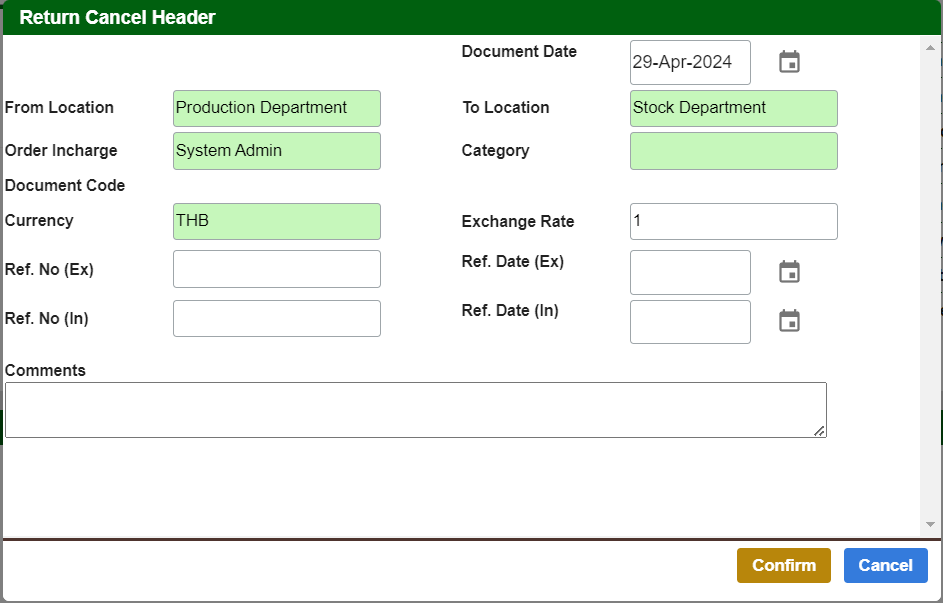Click the Currency field showing THB
Screen dimensions: 943x603
[276, 221]
